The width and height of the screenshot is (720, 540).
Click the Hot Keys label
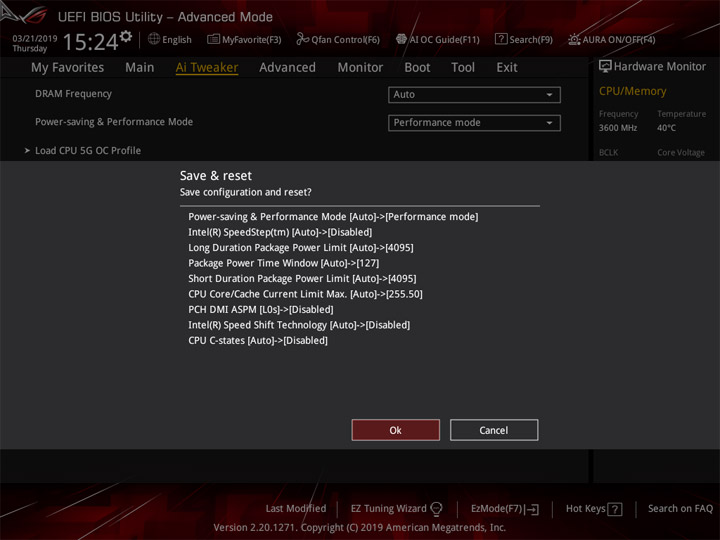point(585,508)
